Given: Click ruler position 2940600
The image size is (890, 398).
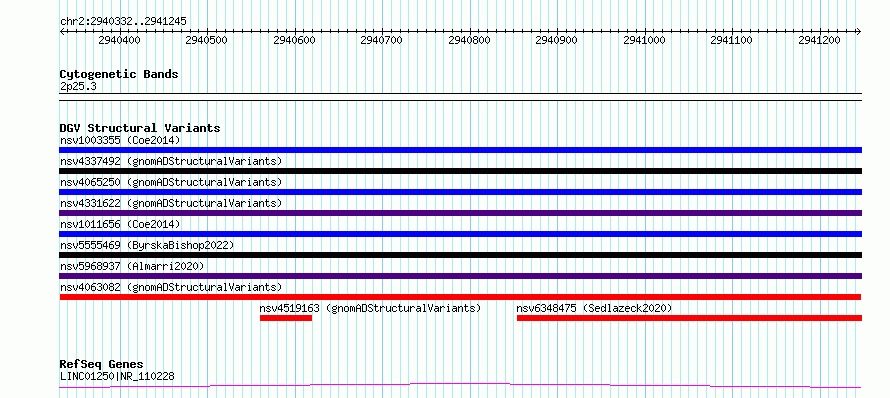Looking at the screenshot, I should (x=295, y=40).
